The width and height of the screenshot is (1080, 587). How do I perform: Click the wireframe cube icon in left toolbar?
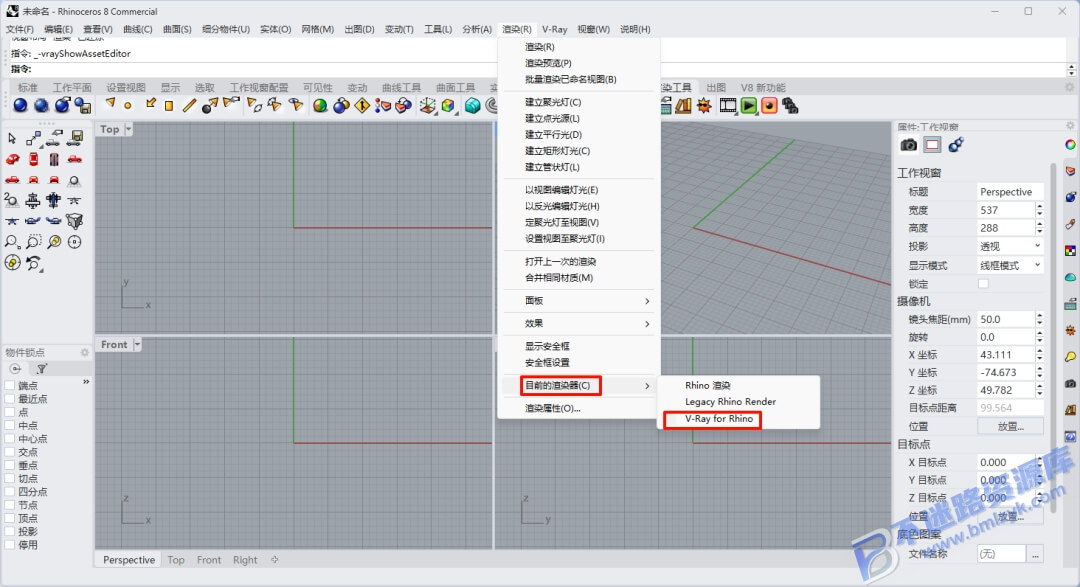pyautogui.click(x=74, y=221)
